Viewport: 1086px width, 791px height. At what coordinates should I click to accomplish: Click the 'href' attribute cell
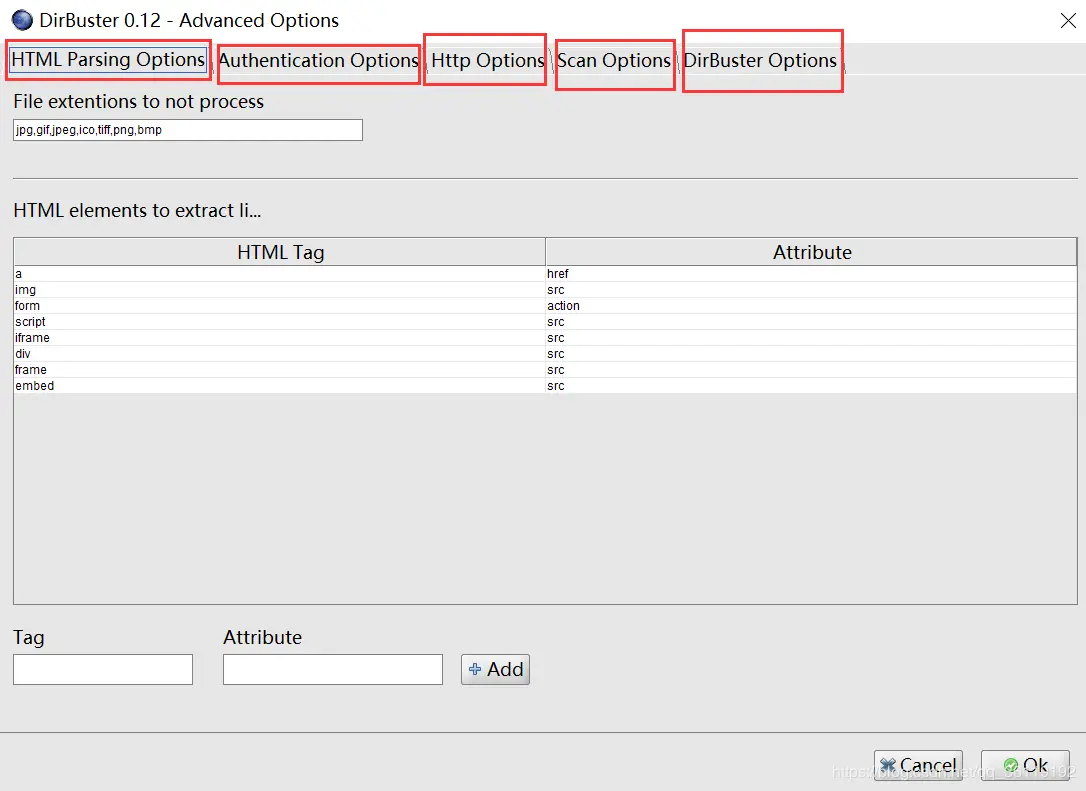(x=811, y=274)
